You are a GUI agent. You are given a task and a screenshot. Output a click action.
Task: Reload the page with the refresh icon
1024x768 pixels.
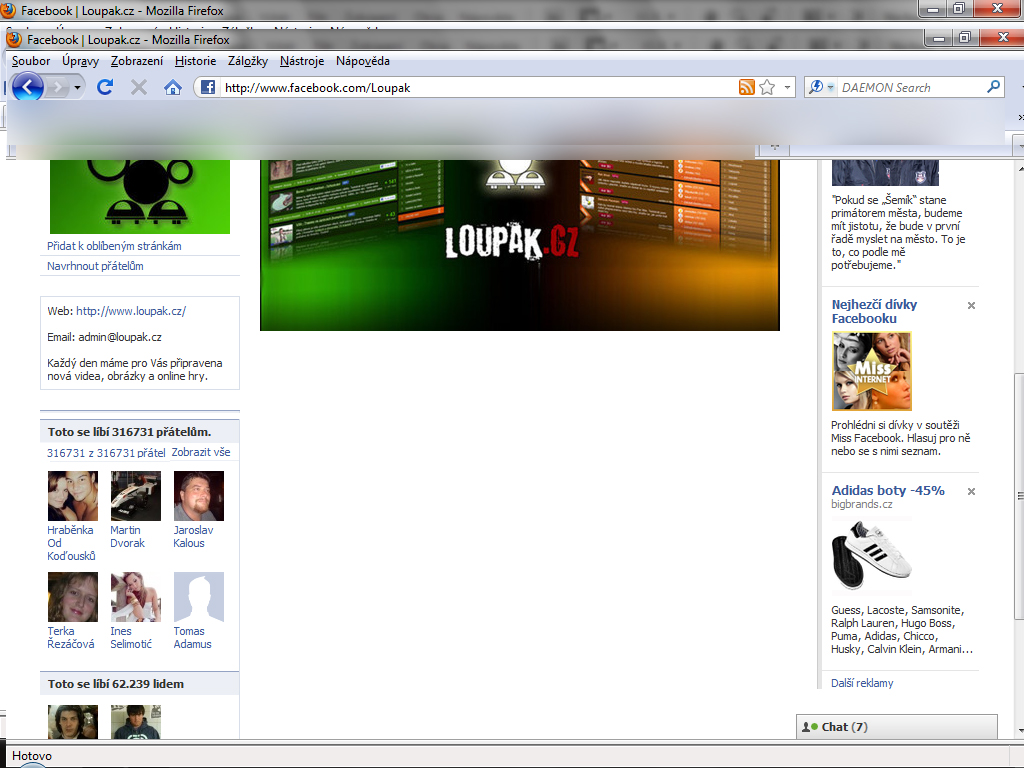click(105, 87)
